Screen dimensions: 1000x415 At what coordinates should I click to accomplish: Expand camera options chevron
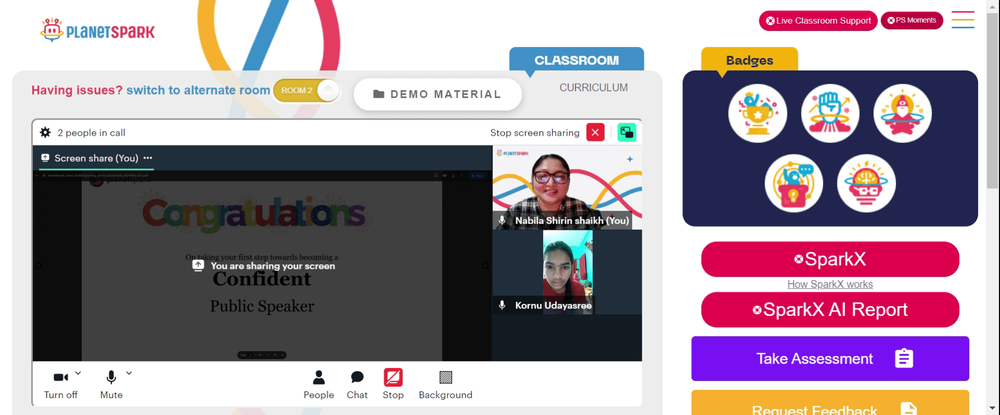click(78, 373)
